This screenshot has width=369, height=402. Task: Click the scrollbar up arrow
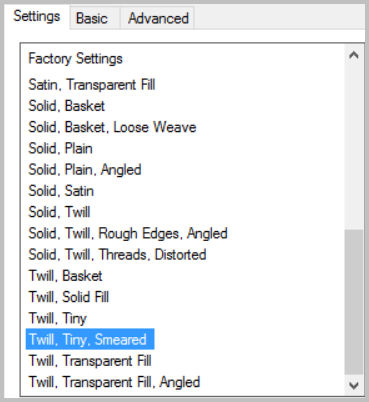click(354, 55)
